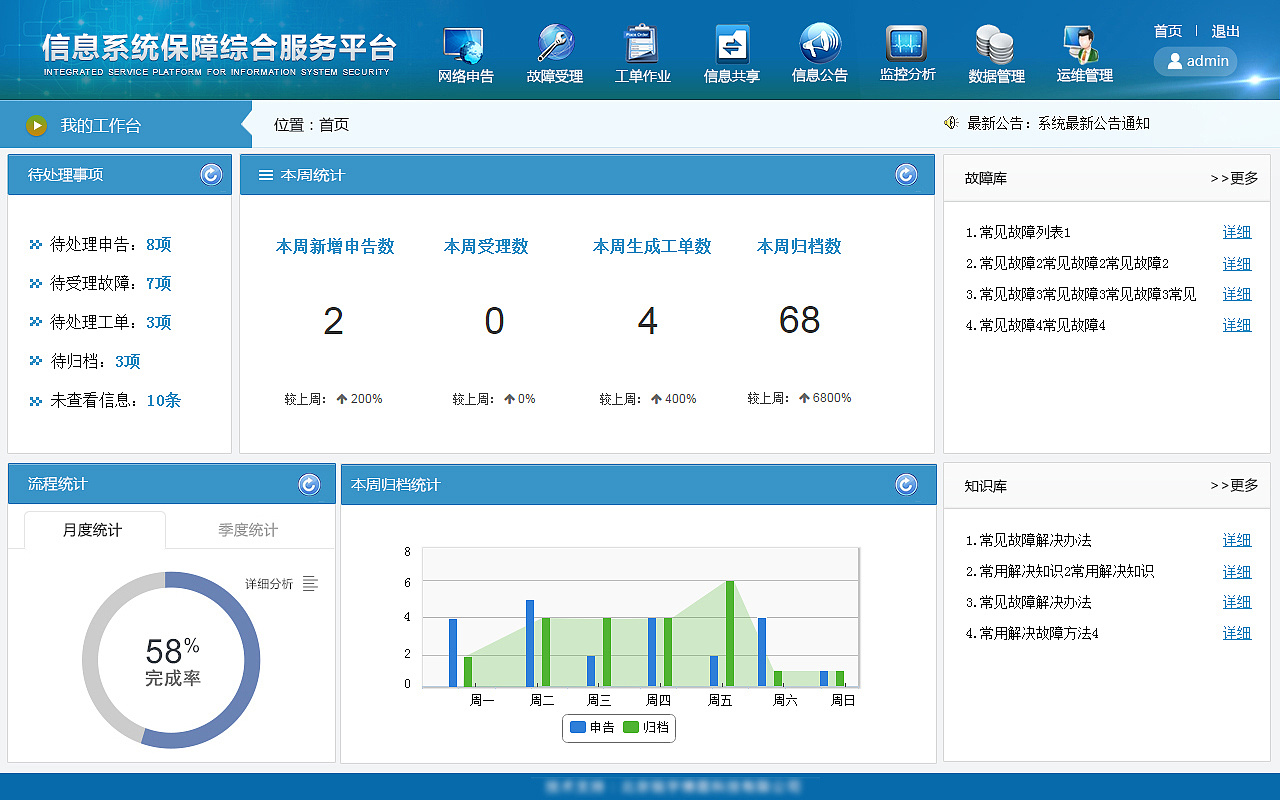Image resolution: width=1280 pixels, height=800 pixels.
Task: Open the 信息共享 icon
Action: click(x=732, y=44)
